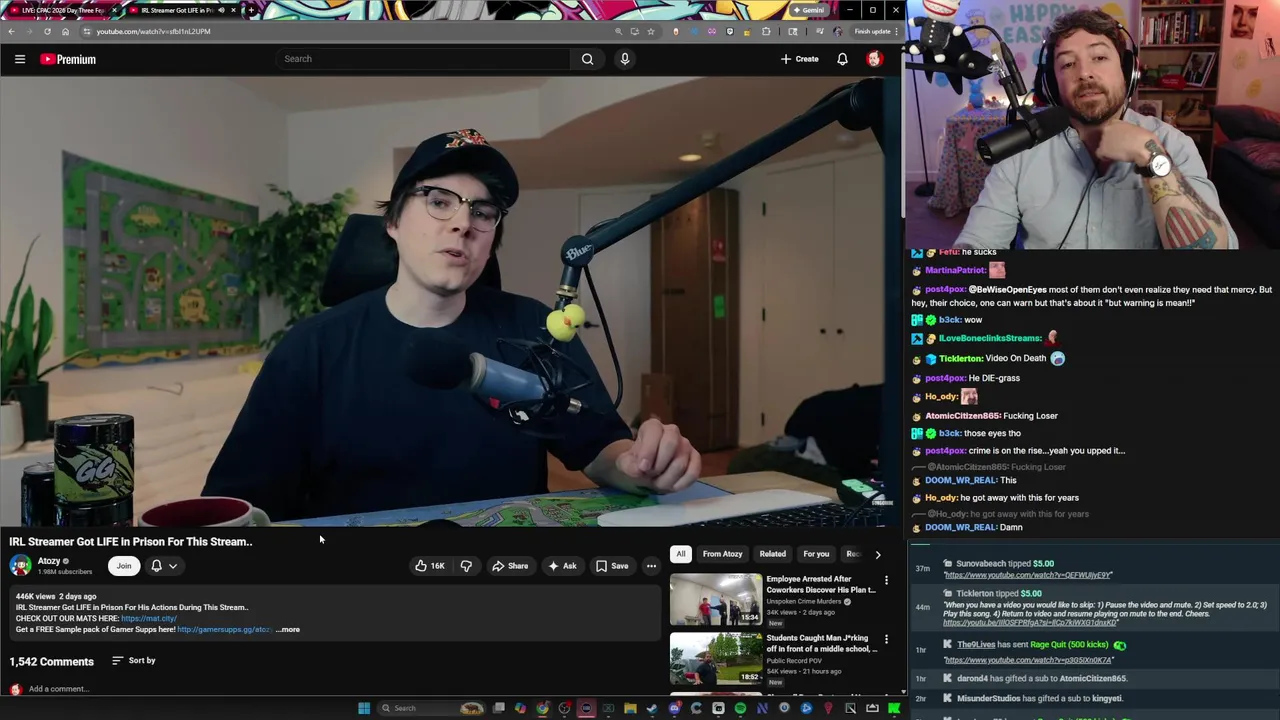
Task: Click the 1,542 Comments heading
Action: [x=52, y=661]
